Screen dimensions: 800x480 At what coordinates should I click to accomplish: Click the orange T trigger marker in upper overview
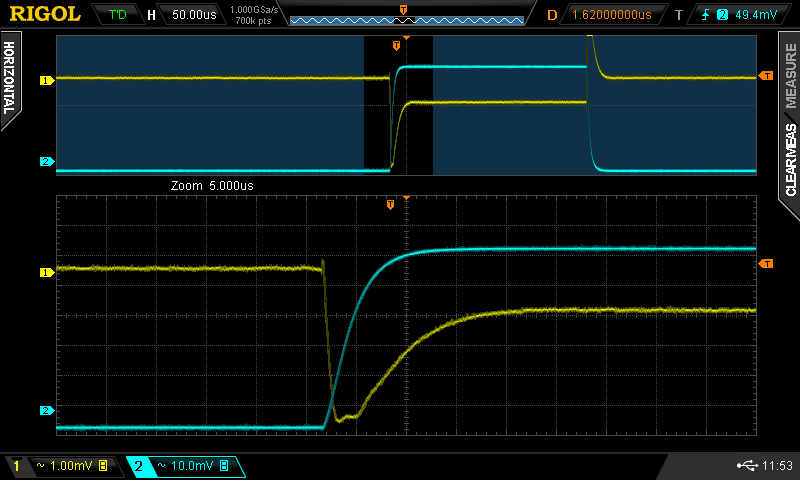coord(396,46)
